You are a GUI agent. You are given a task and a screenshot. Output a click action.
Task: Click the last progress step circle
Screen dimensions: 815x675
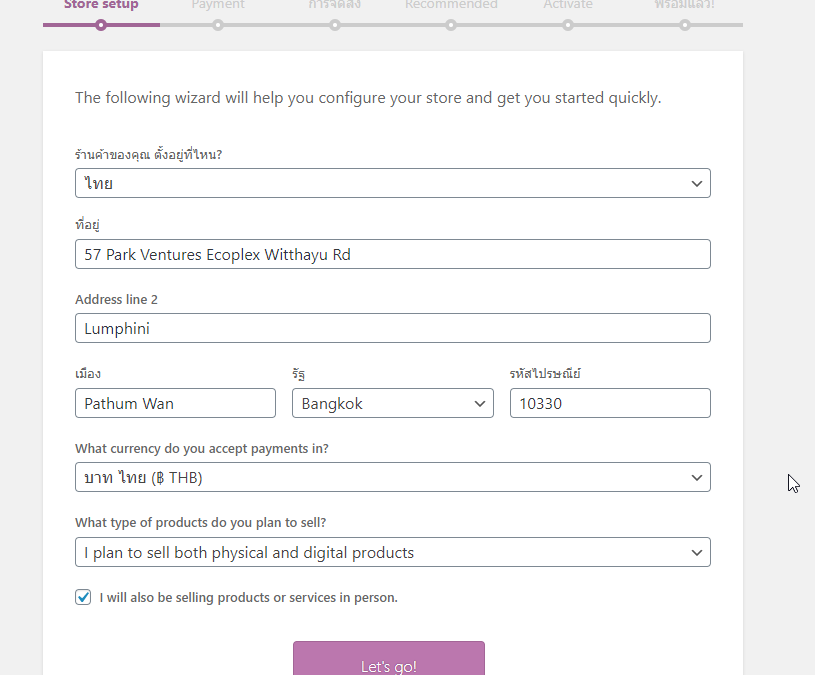coord(685,25)
